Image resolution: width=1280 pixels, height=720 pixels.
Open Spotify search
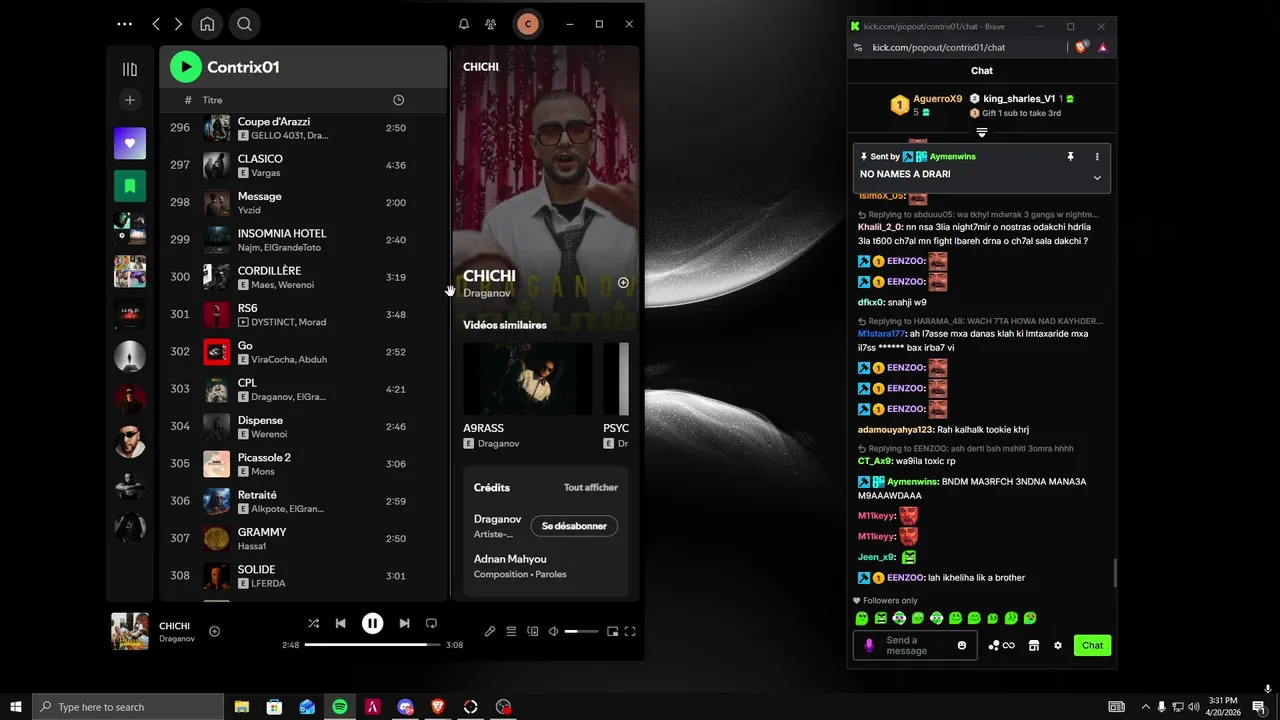pyautogui.click(x=244, y=24)
